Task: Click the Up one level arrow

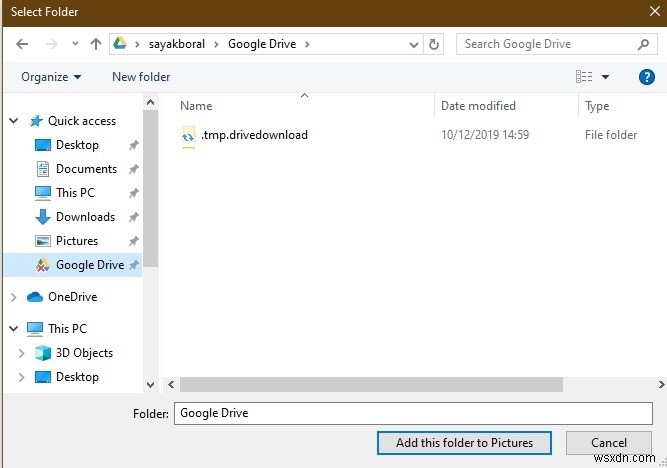Action: 96,44
